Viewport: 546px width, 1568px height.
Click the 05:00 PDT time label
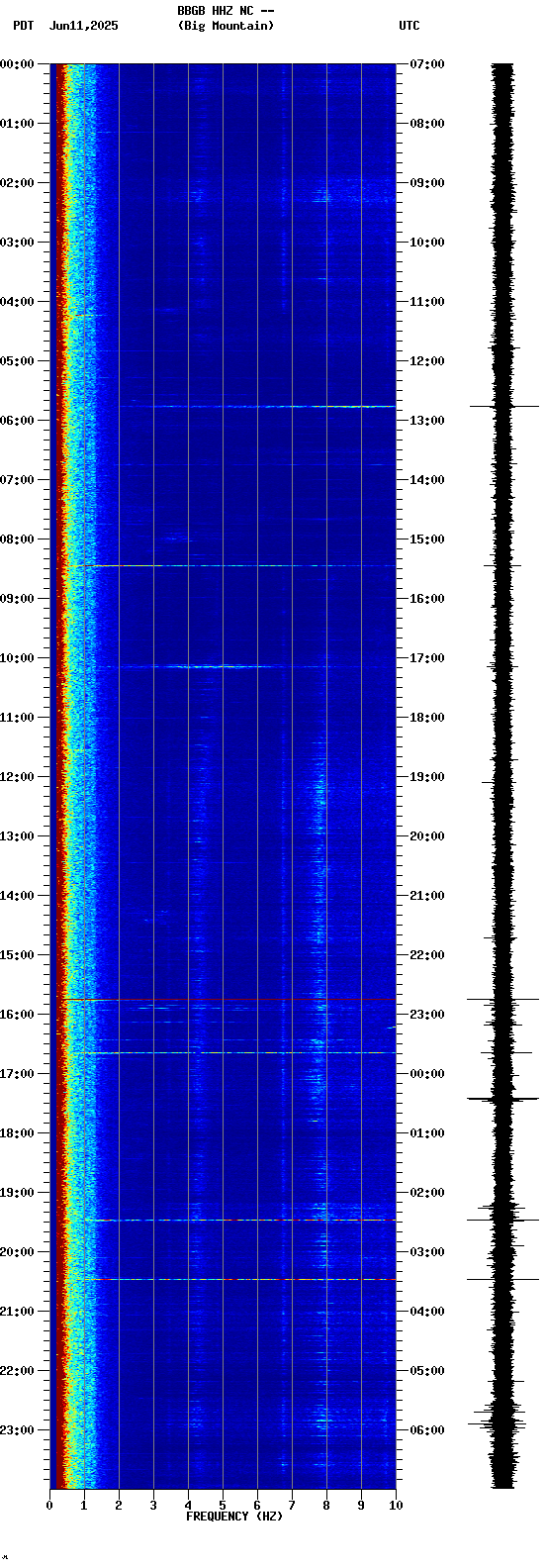pos(18,361)
